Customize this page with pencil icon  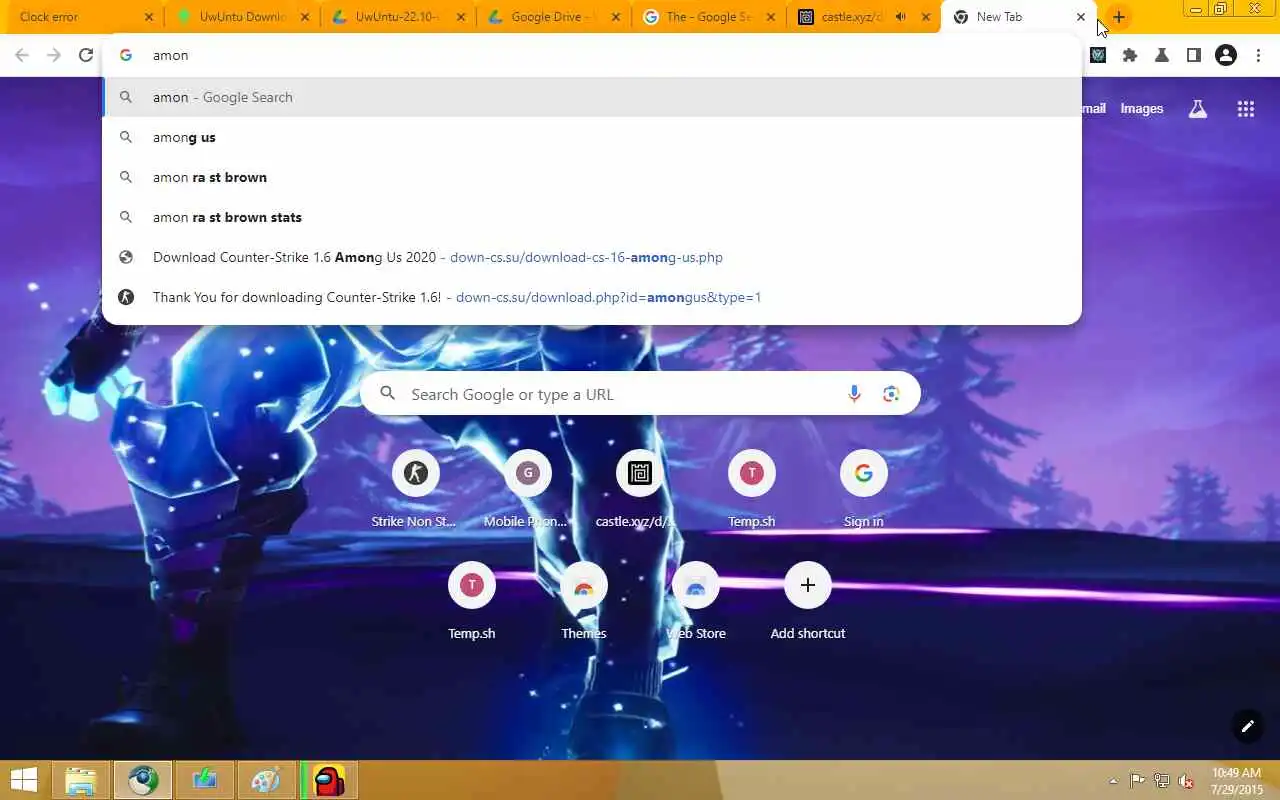point(1247,726)
